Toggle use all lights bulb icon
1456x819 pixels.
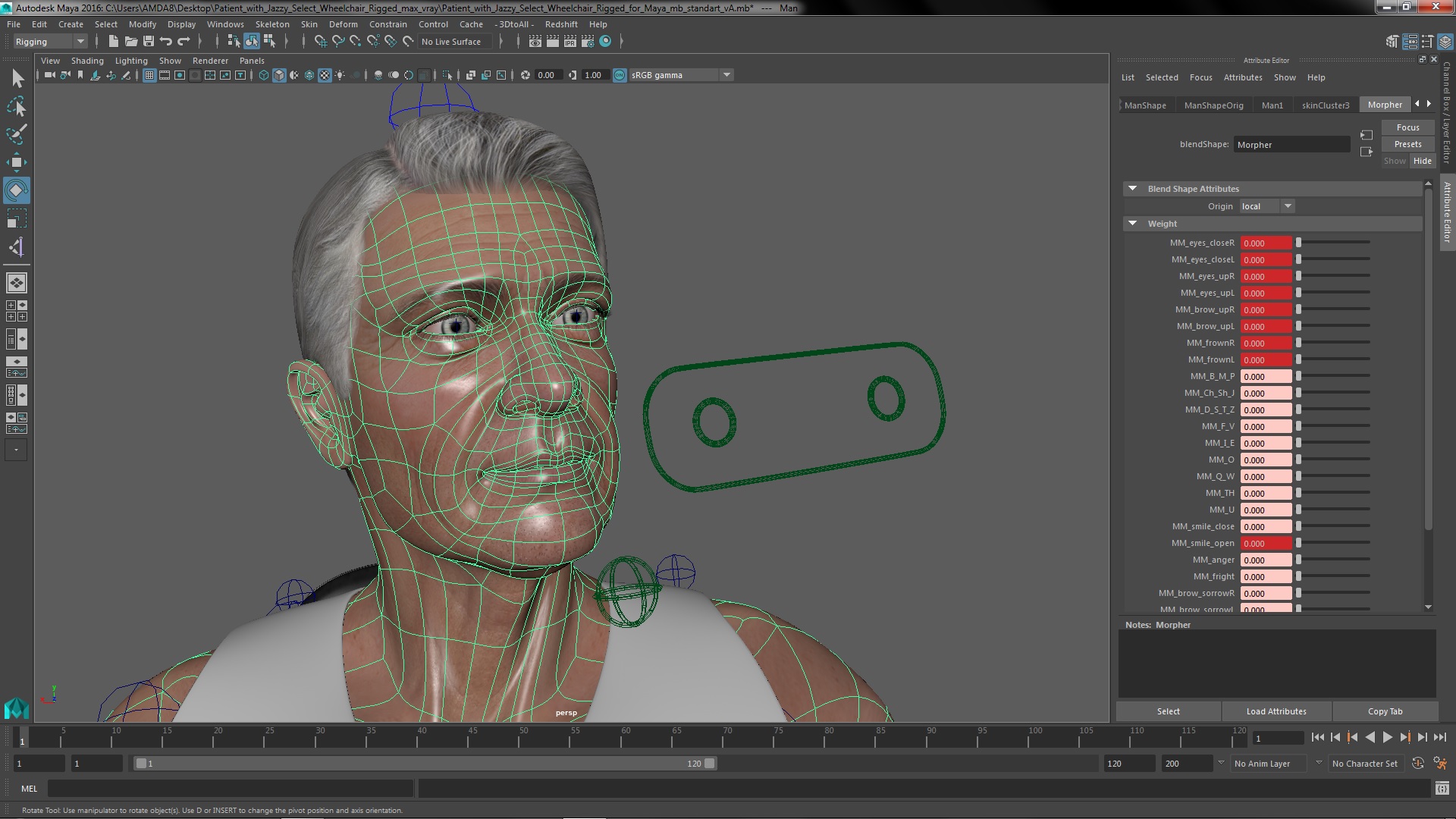[x=340, y=75]
